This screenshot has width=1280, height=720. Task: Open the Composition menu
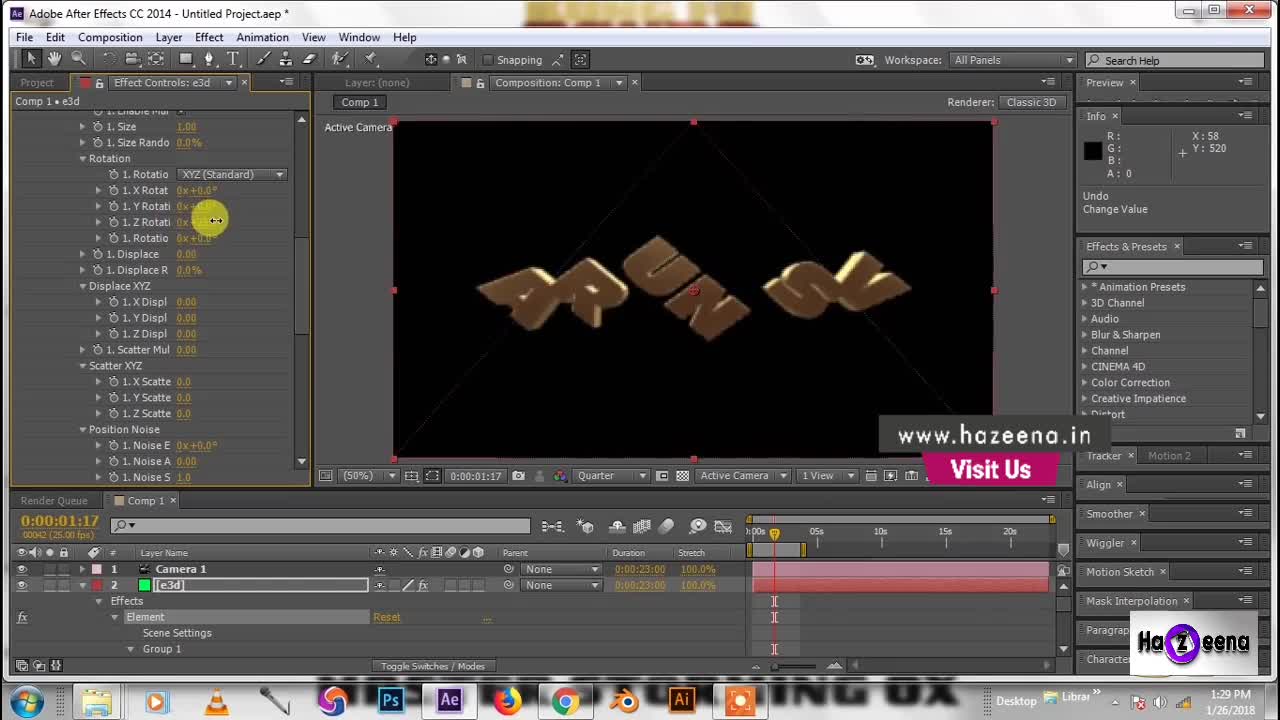[110, 37]
